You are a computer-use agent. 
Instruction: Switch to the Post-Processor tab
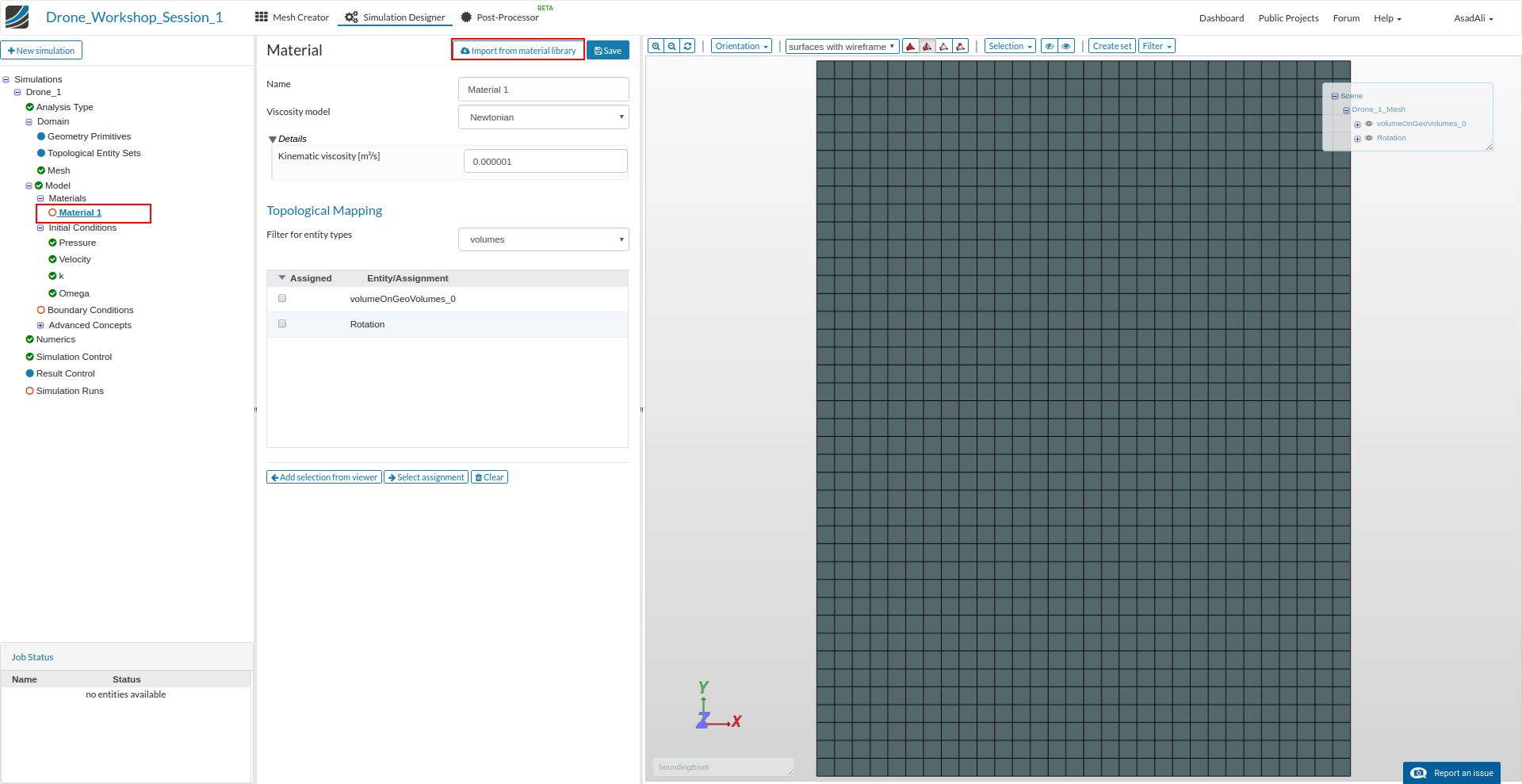coord(499,17)
